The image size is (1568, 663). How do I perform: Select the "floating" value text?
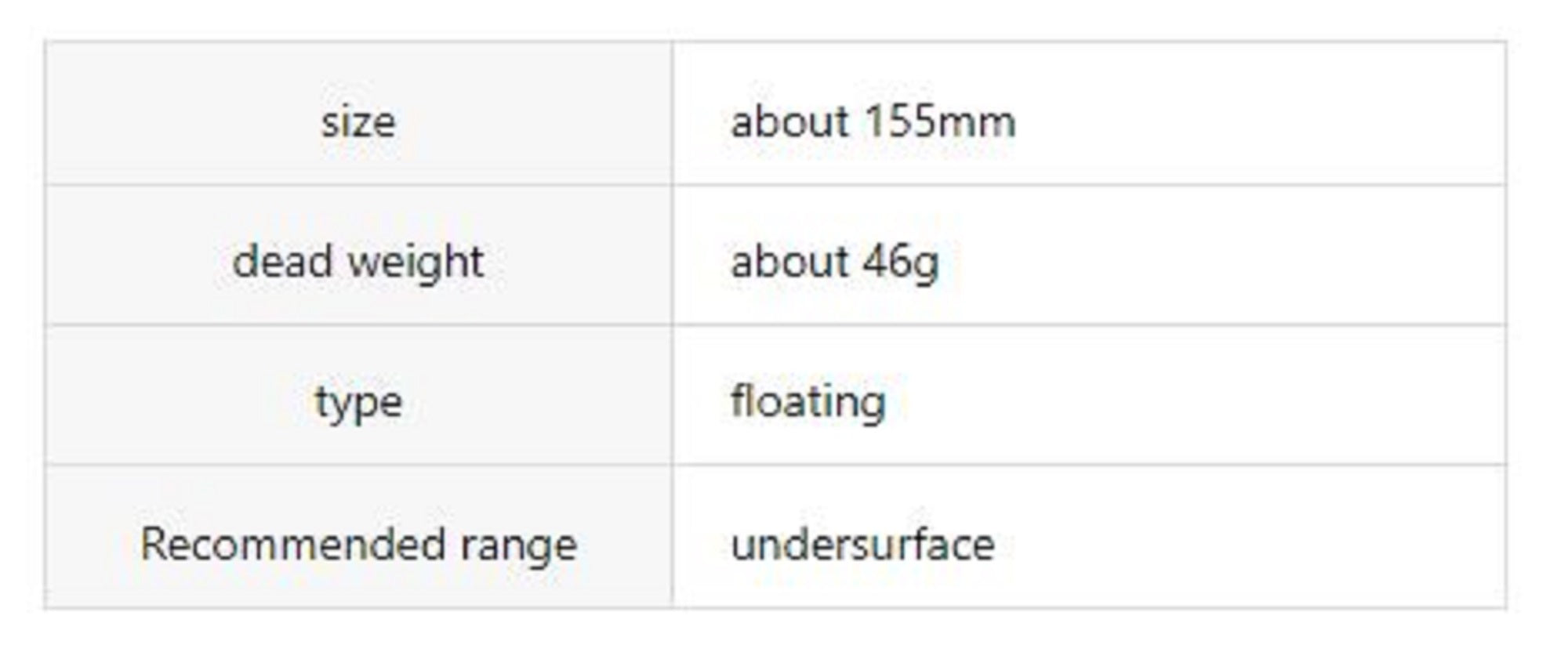[808, 402]
